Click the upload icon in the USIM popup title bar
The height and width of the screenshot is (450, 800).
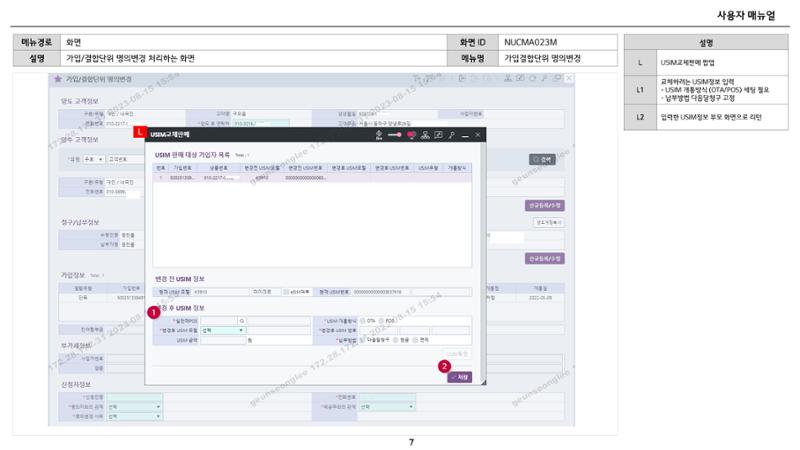tap(379, 135)
